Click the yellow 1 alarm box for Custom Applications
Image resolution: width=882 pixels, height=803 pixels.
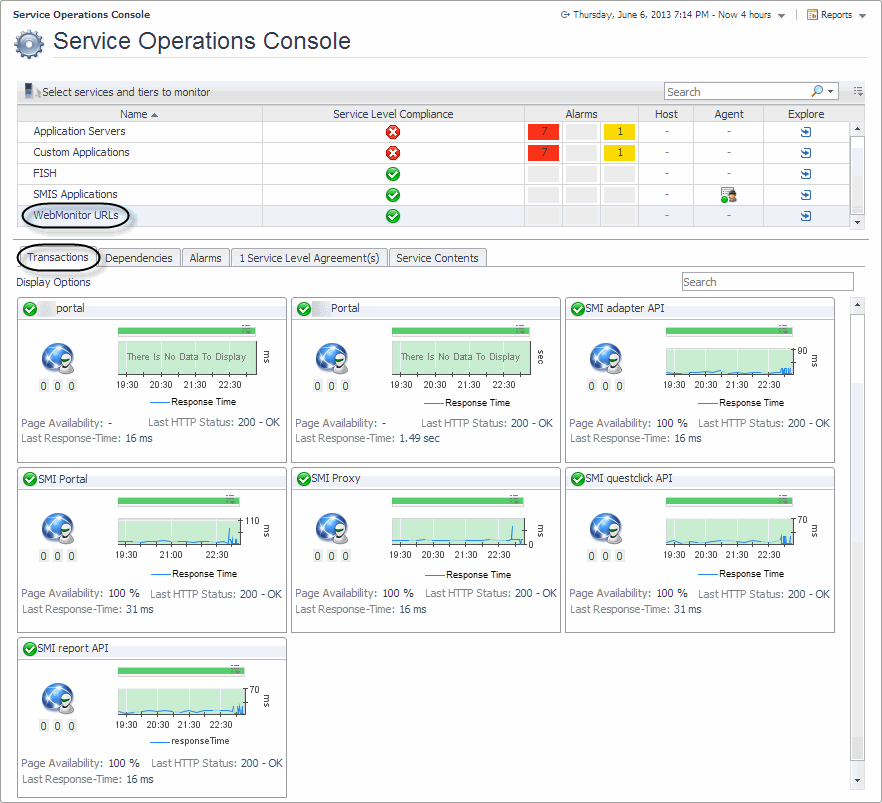point(619,153)
